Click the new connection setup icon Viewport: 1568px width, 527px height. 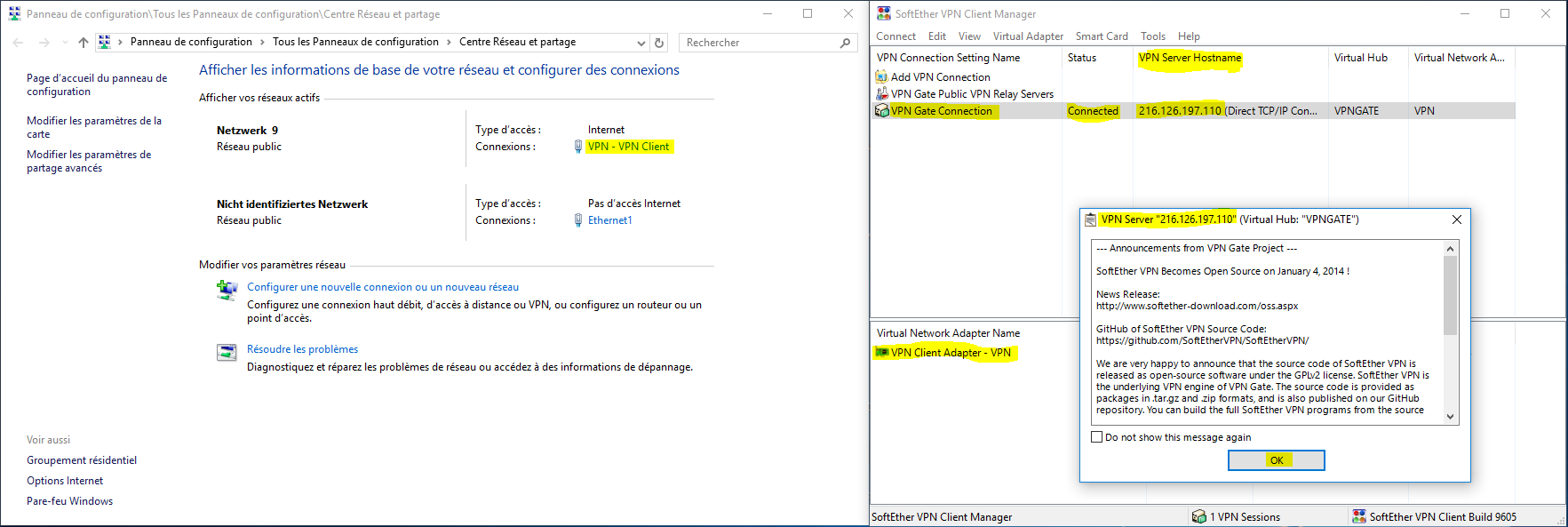click(x=227, y=290)
